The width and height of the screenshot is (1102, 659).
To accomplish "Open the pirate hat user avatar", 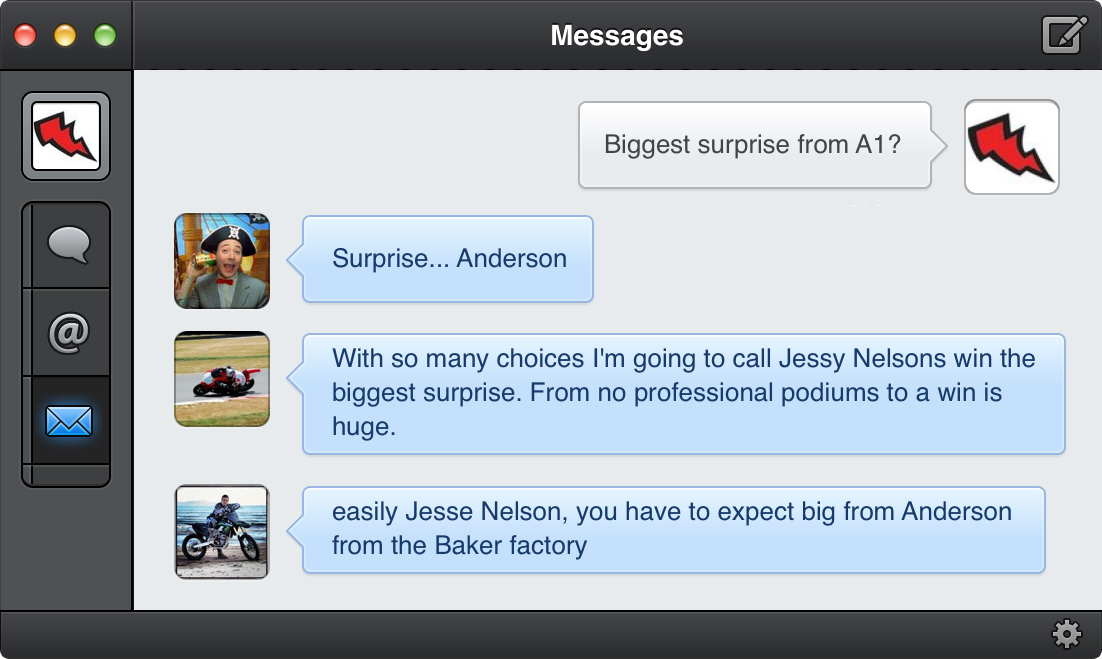I will coord(222,261).
